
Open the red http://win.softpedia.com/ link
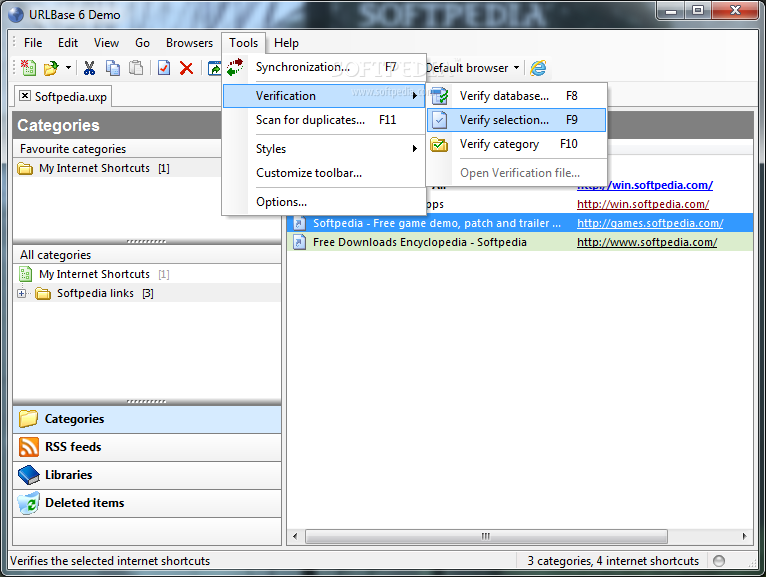coord(643,204)
